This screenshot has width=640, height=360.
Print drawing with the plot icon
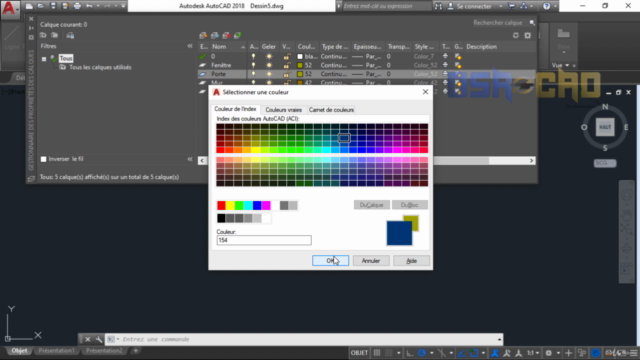[x=77, y=6]
